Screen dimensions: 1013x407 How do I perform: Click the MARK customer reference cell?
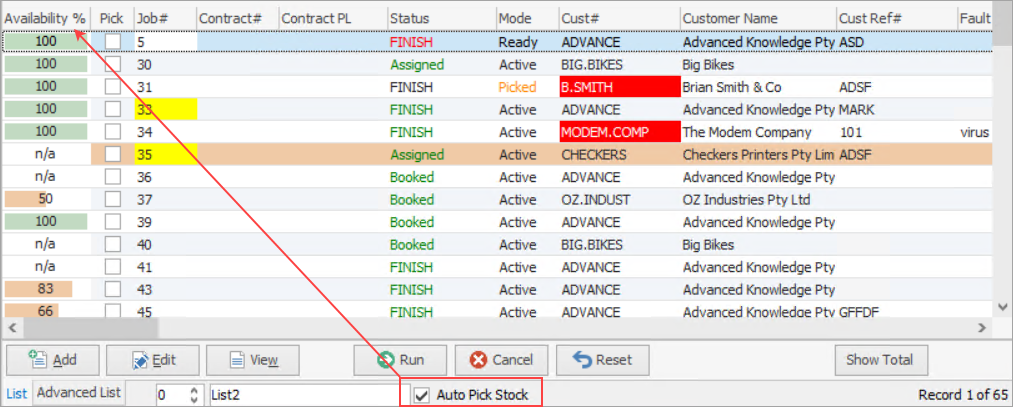[x=857, y=110]
